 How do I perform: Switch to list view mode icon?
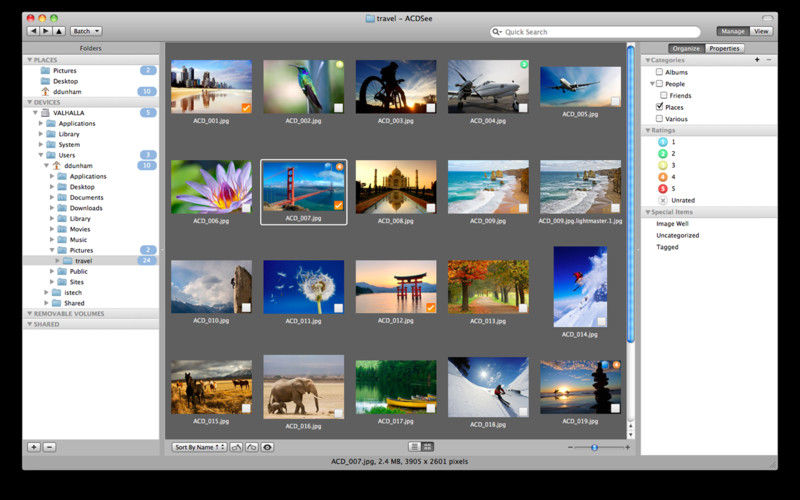point(415,447)
